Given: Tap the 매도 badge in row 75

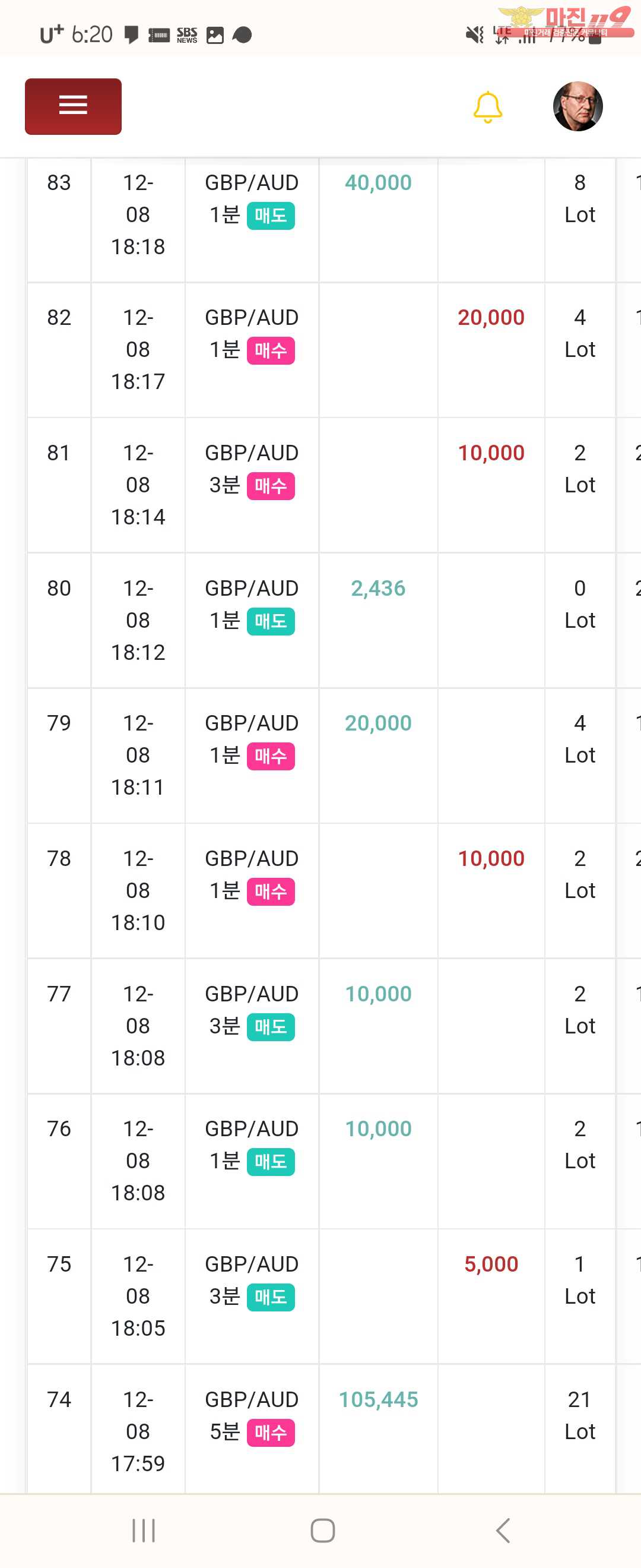Looking at the screenshot, I should [x=271, y=1297].
